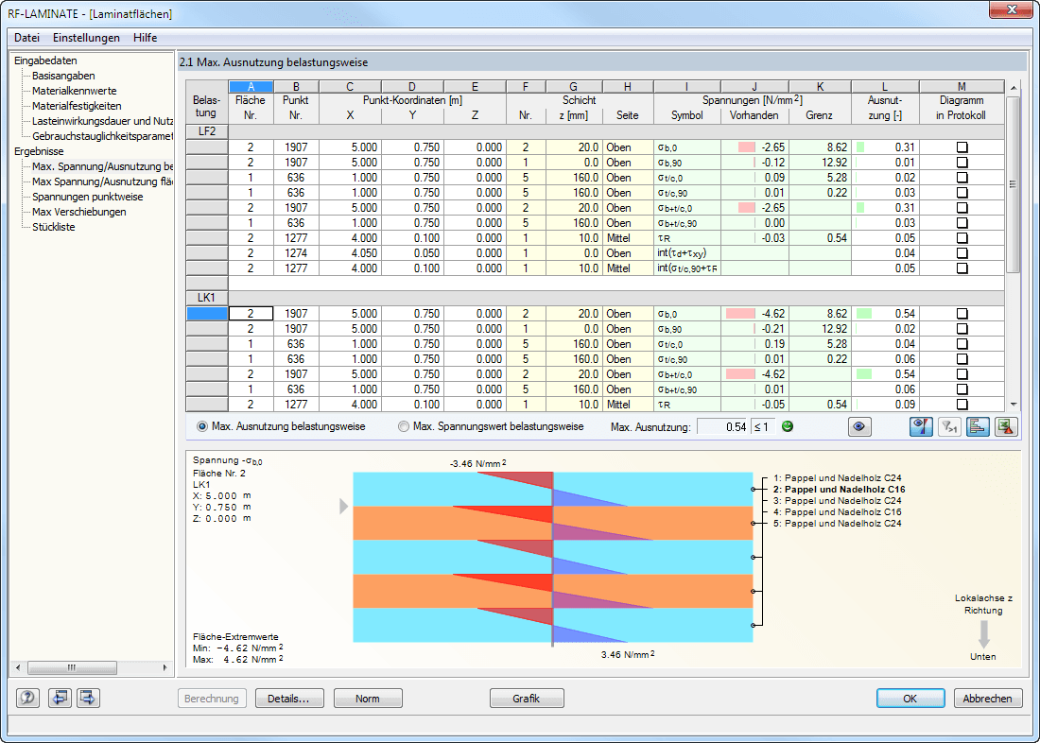Click the small triangle marker beside layer diagram
Image resolution: width=1040 pixels, height=743 pixels.
coord(344,507)
